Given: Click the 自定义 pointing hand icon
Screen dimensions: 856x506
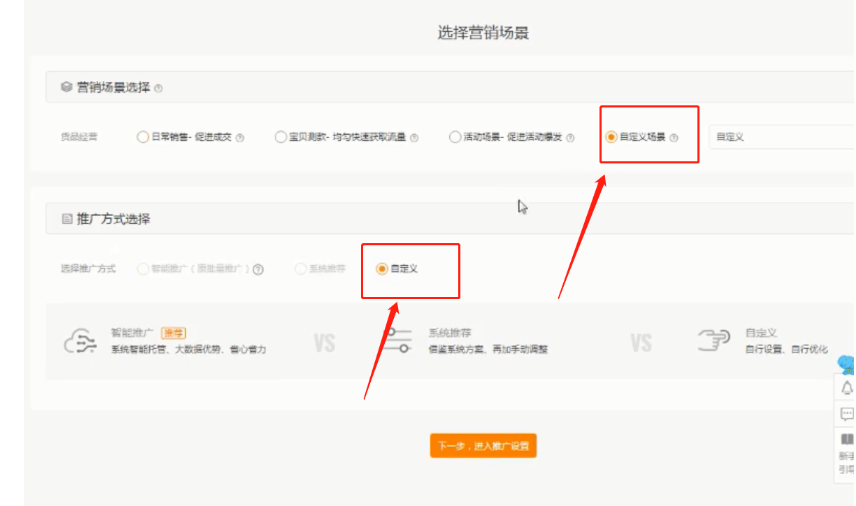Looking at the screenshot, I should [714, 340].
